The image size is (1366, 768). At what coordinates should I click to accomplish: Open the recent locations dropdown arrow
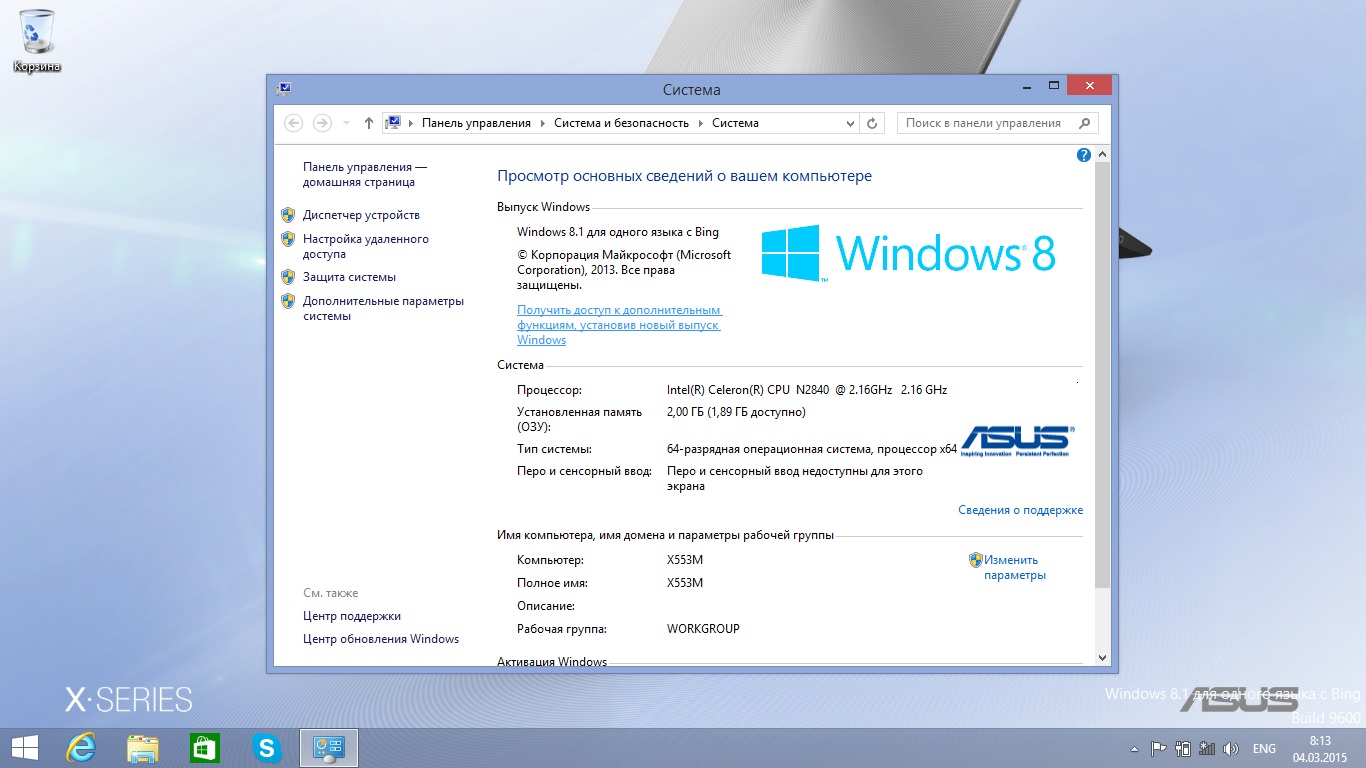coord(346,123)
